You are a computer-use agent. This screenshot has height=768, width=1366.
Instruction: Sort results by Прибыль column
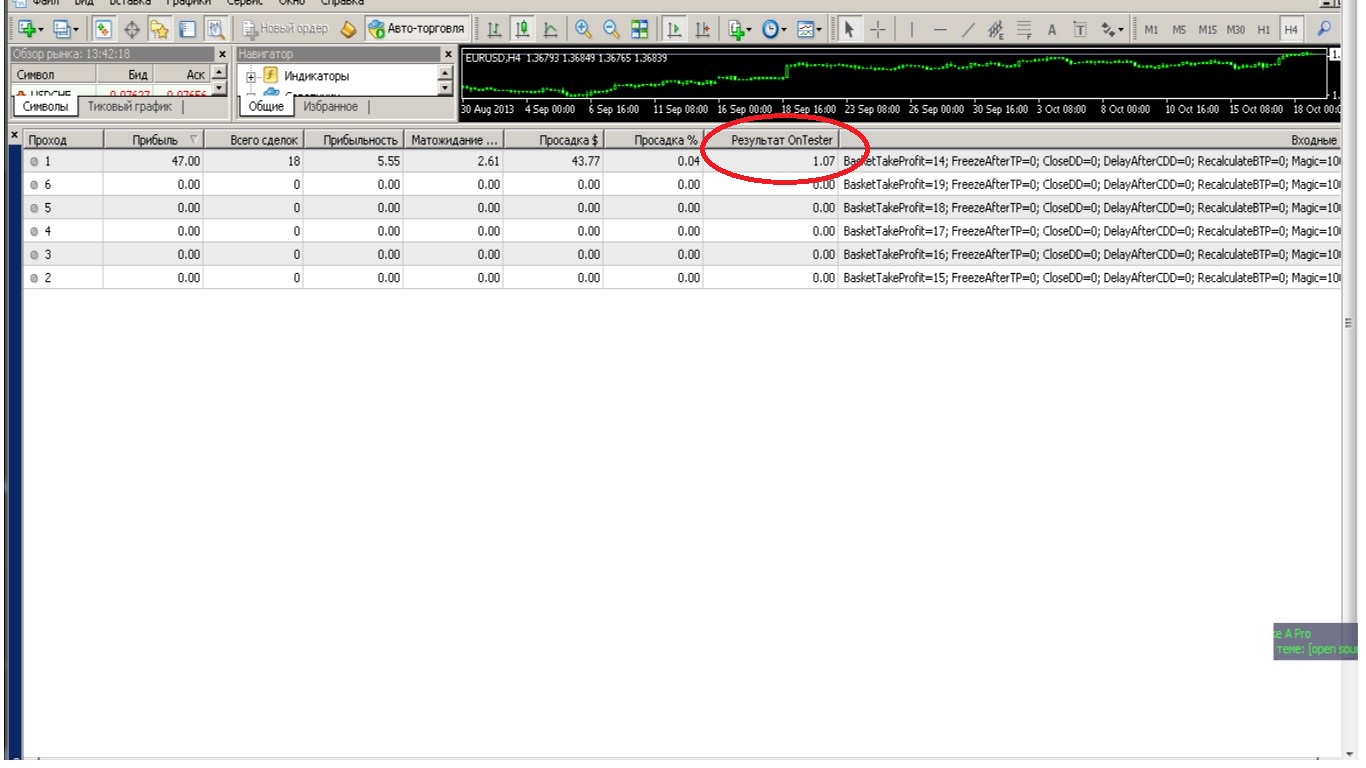(x=154, y=140)
